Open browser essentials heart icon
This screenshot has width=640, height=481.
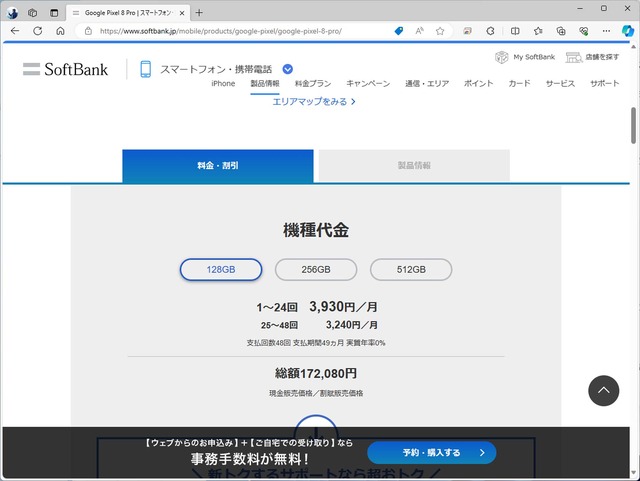click(x=584, y=31)
